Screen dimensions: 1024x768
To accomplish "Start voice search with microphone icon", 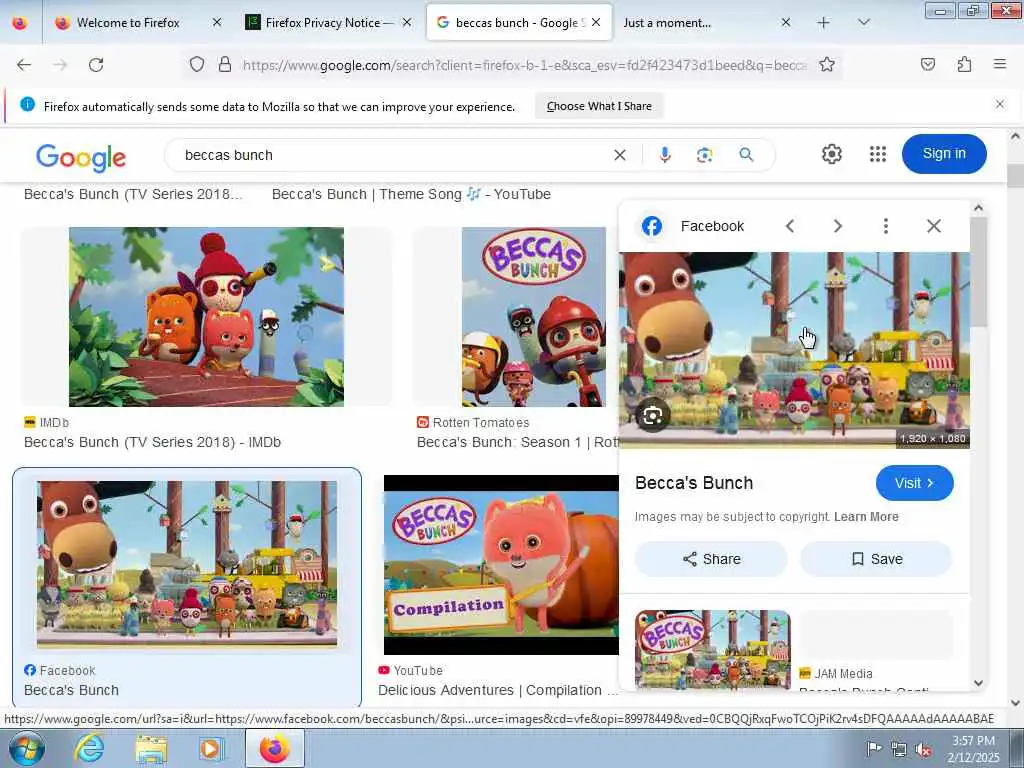I will (x=665, y=155).
